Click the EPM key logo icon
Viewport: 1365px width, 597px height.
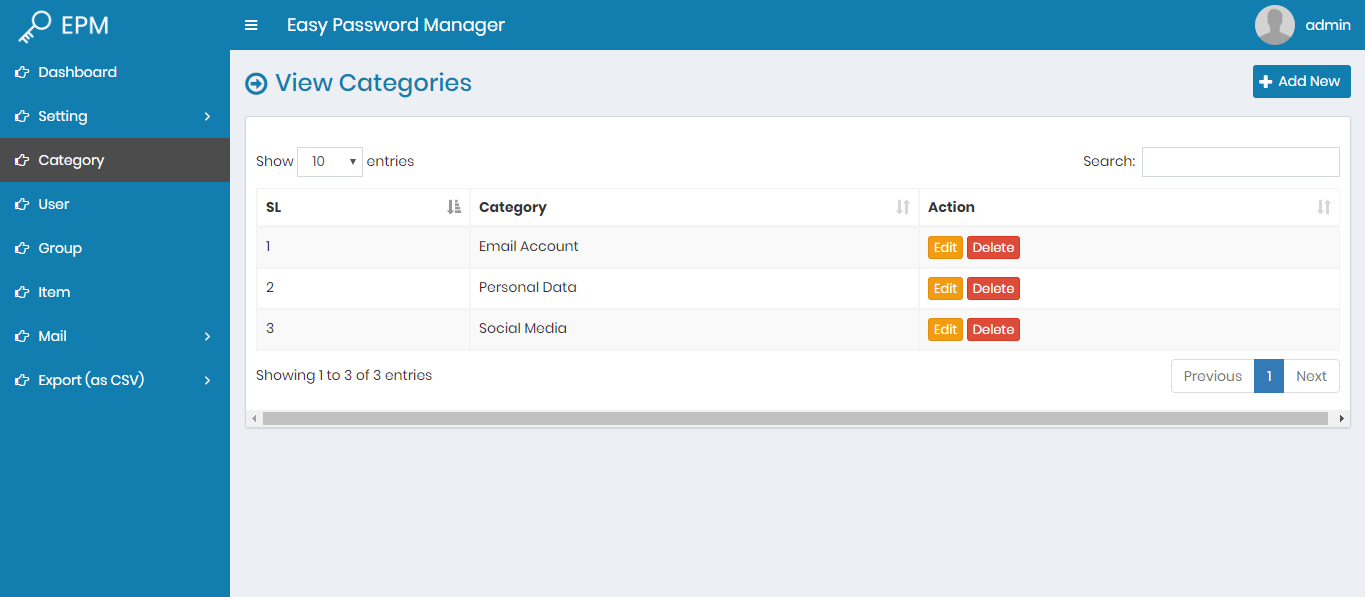[34, 26]
